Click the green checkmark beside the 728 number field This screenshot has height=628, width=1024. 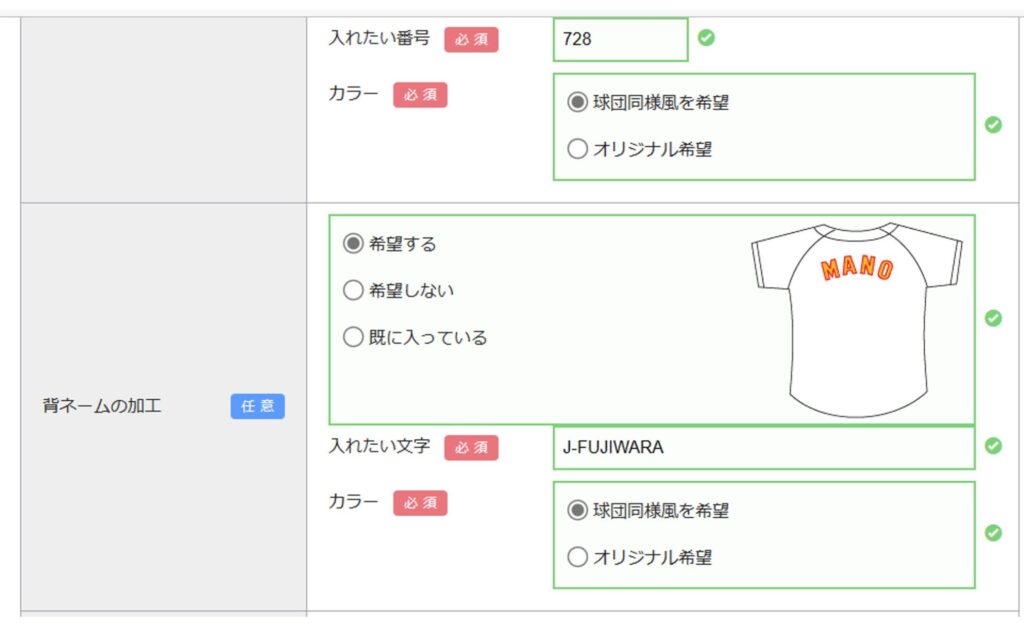(x=706, y=38)
